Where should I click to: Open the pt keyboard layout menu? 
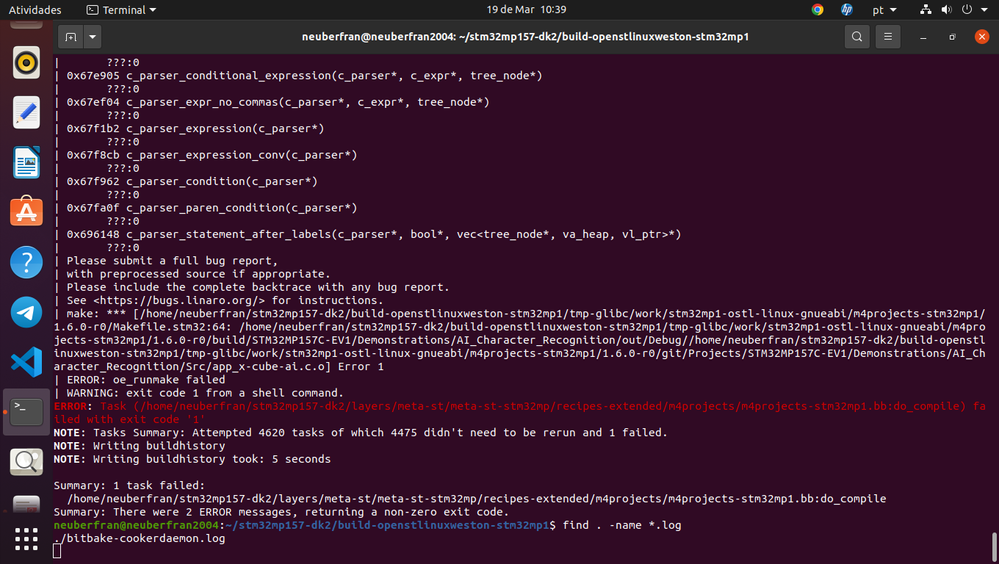[x=884, y=10]
